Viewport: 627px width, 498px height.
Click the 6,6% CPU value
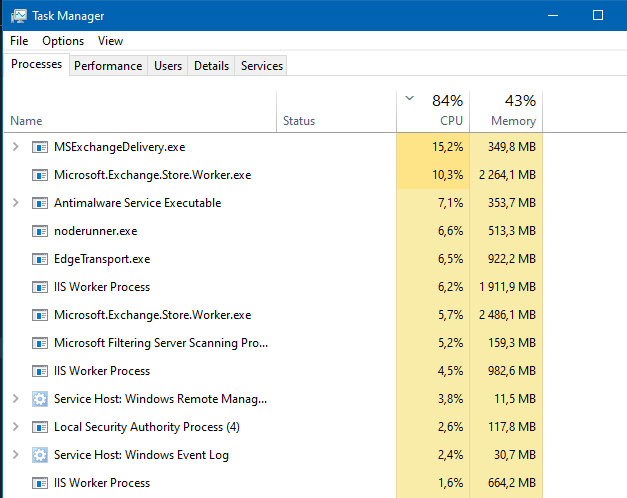coord(450,231)
